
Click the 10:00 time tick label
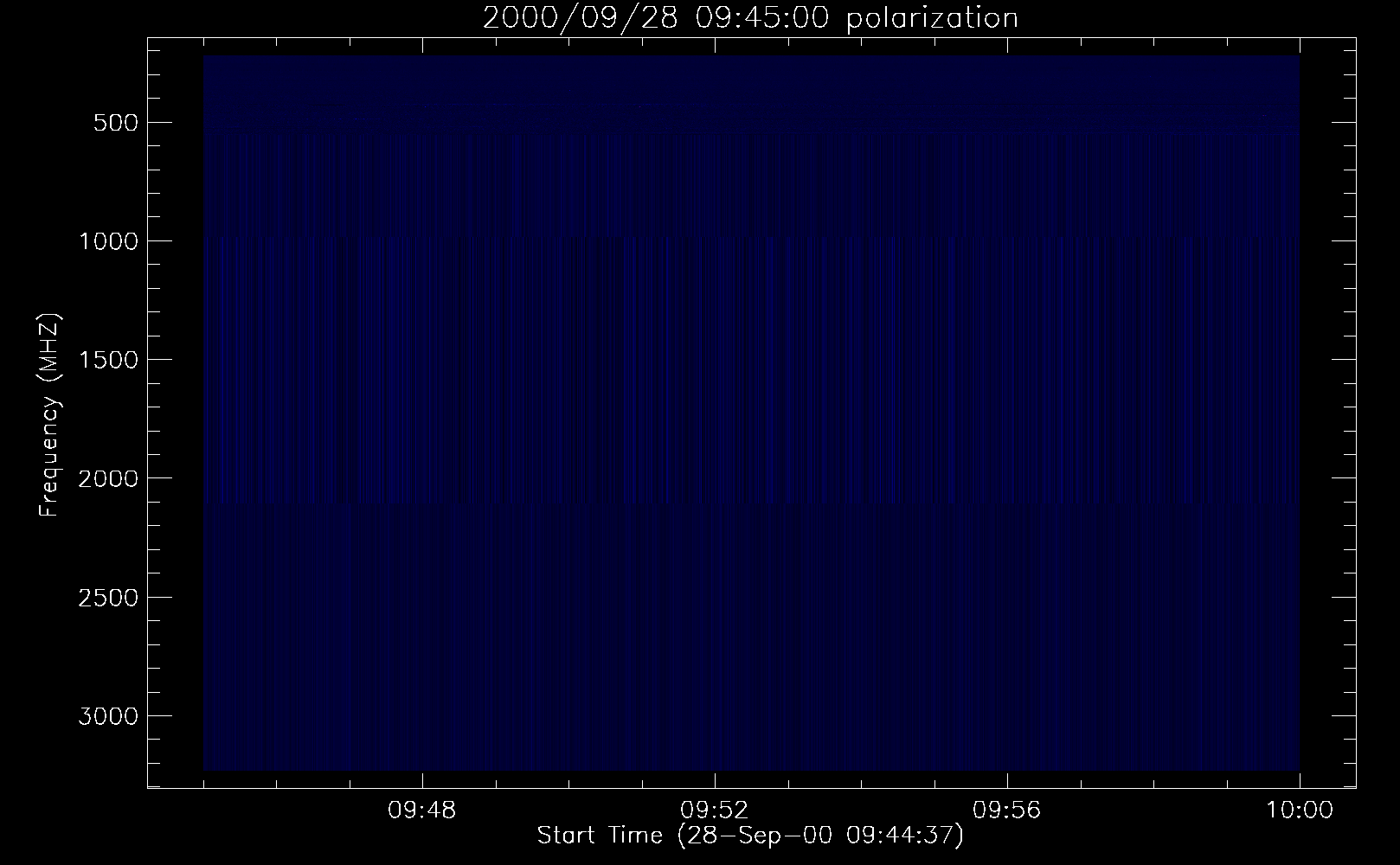click(x=1299, y=811)
